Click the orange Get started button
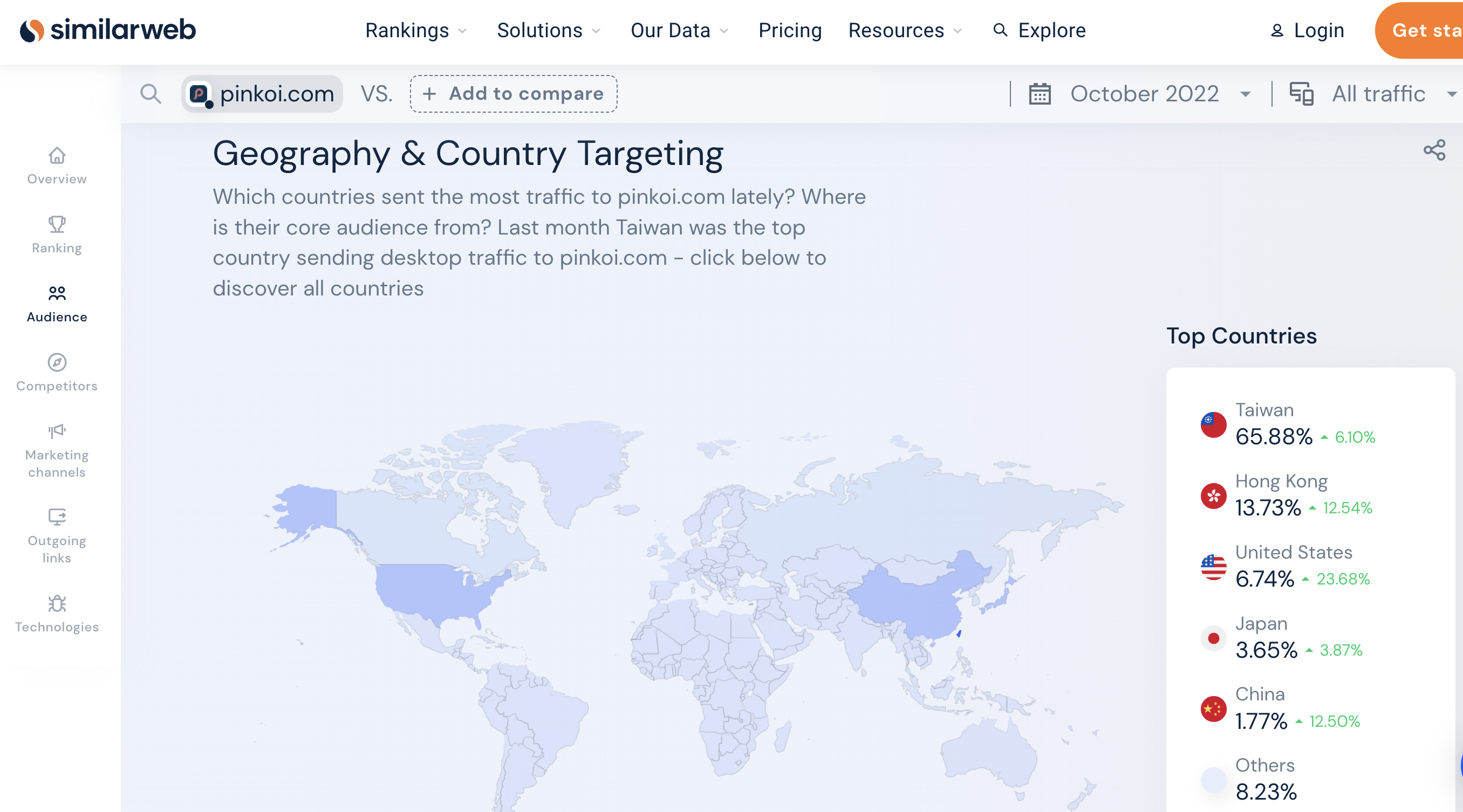The image size is (1463, 812). [1419, 30]
